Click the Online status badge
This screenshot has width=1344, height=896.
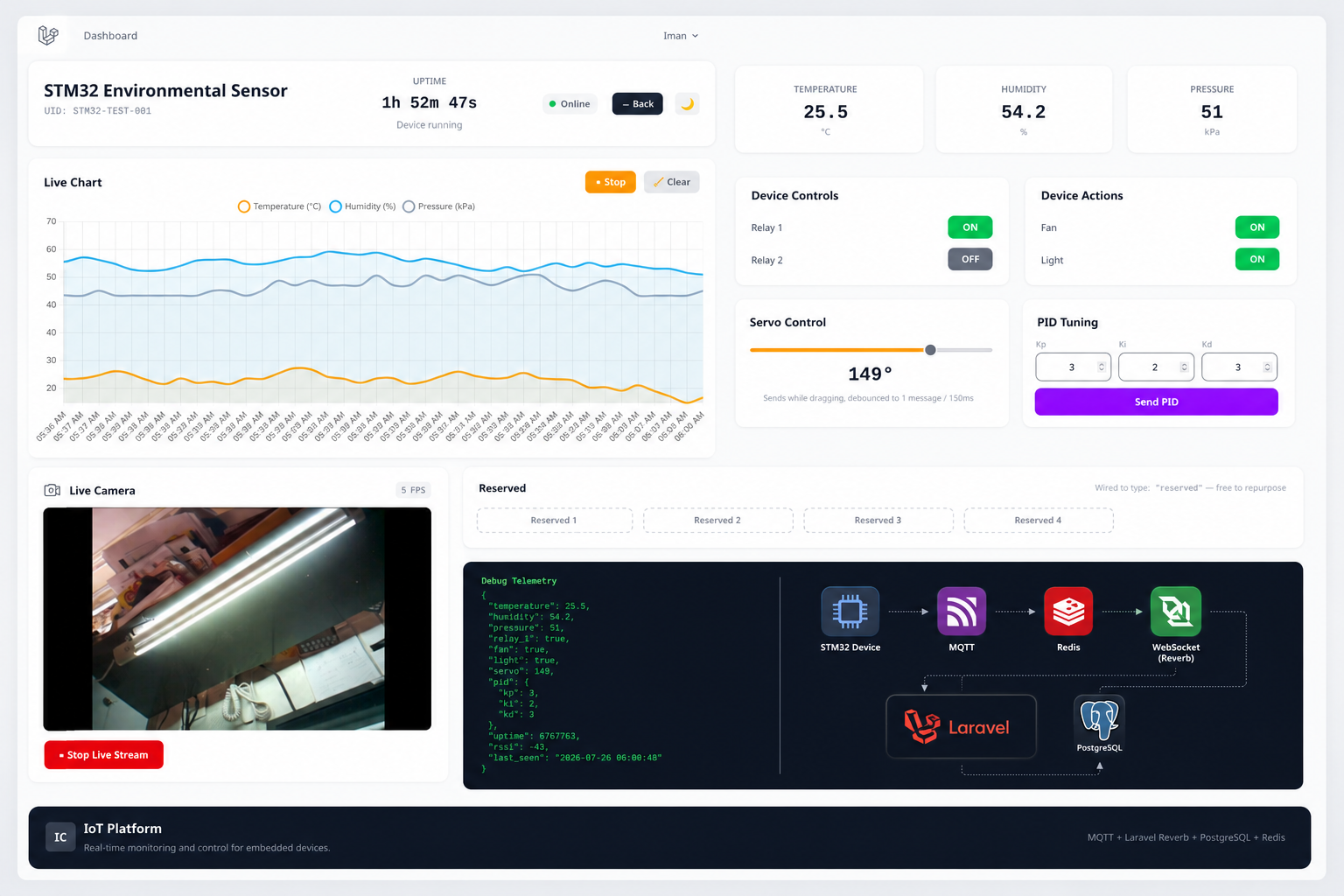coord(570,104)
